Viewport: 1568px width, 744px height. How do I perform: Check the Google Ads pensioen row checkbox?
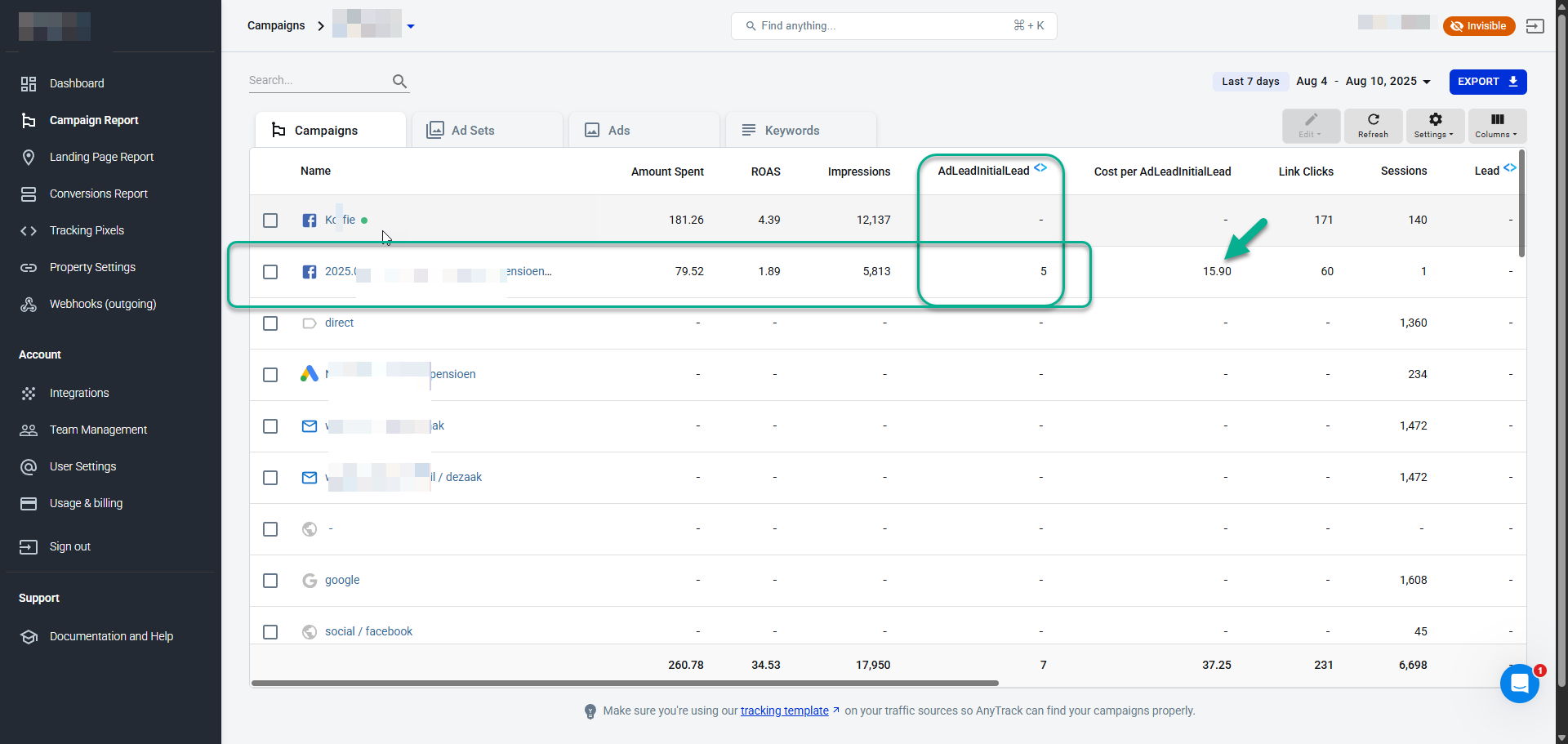coord(270,375)
